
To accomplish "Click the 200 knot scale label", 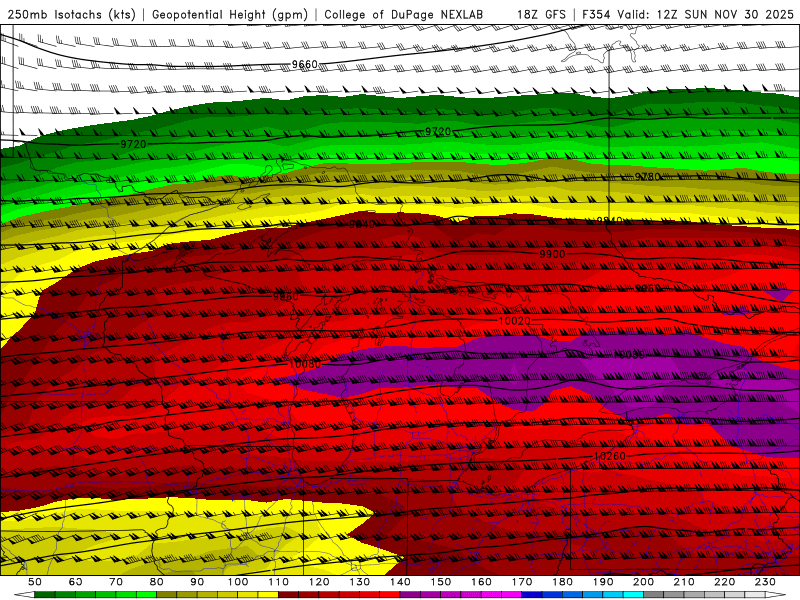I will (x=643, y=582).
